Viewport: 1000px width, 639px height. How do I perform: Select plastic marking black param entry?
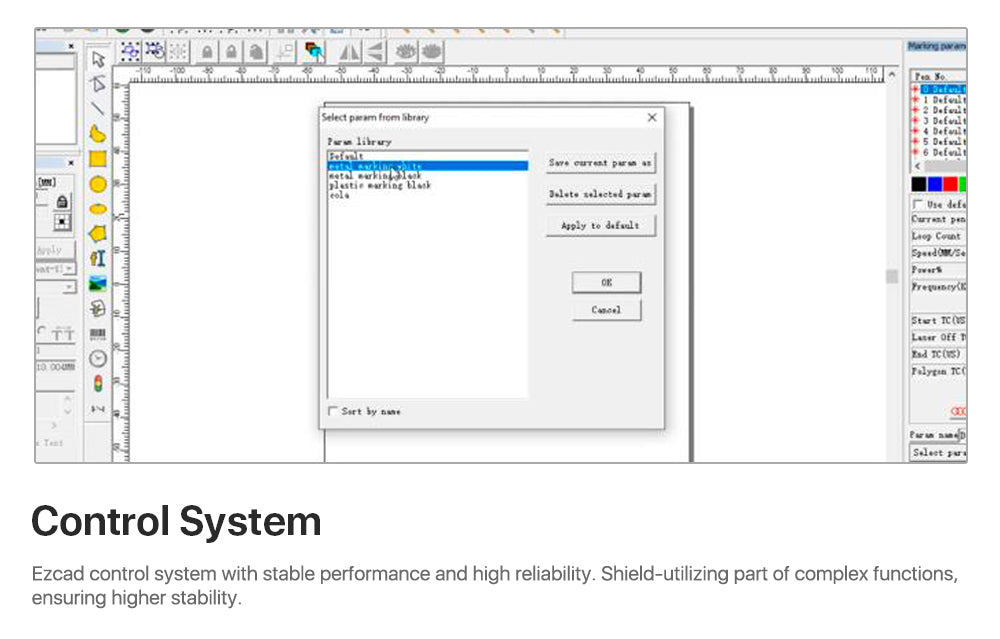[x=428, y=185]
